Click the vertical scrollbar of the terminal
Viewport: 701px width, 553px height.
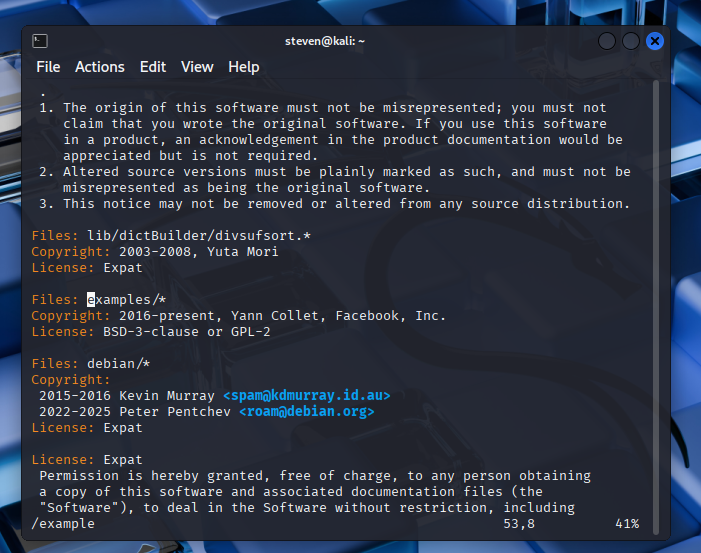(x=656, y=300)
